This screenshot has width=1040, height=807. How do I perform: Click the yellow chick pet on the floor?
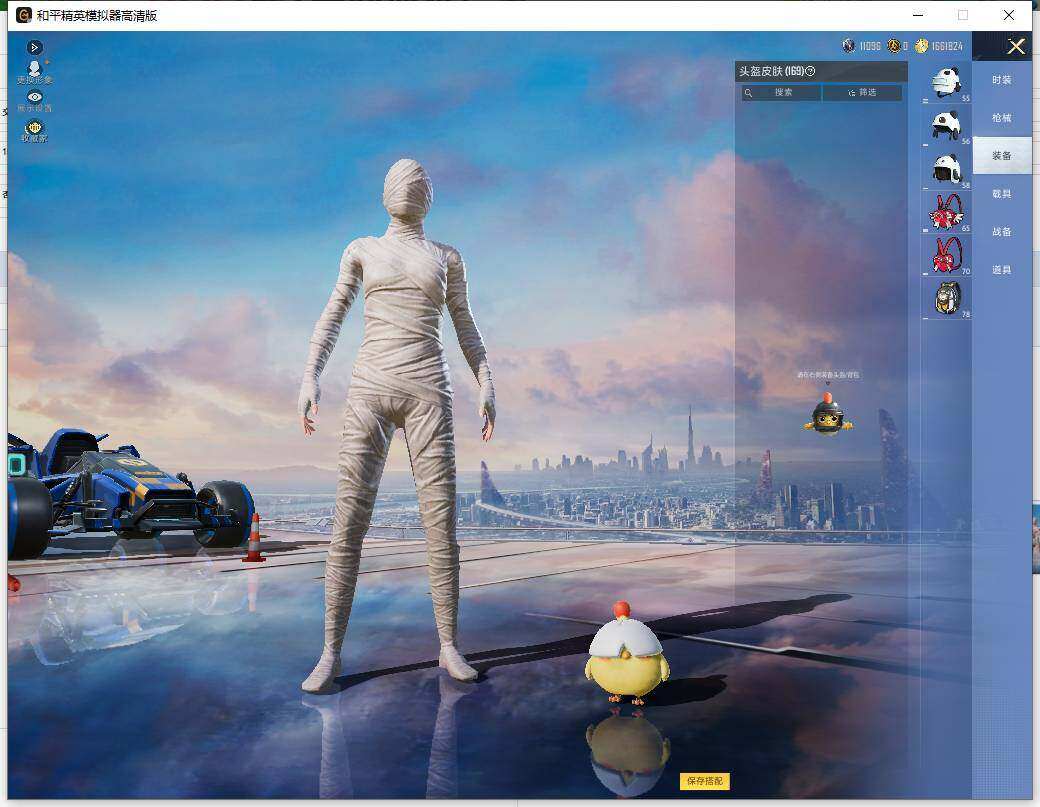pos(626,653)
